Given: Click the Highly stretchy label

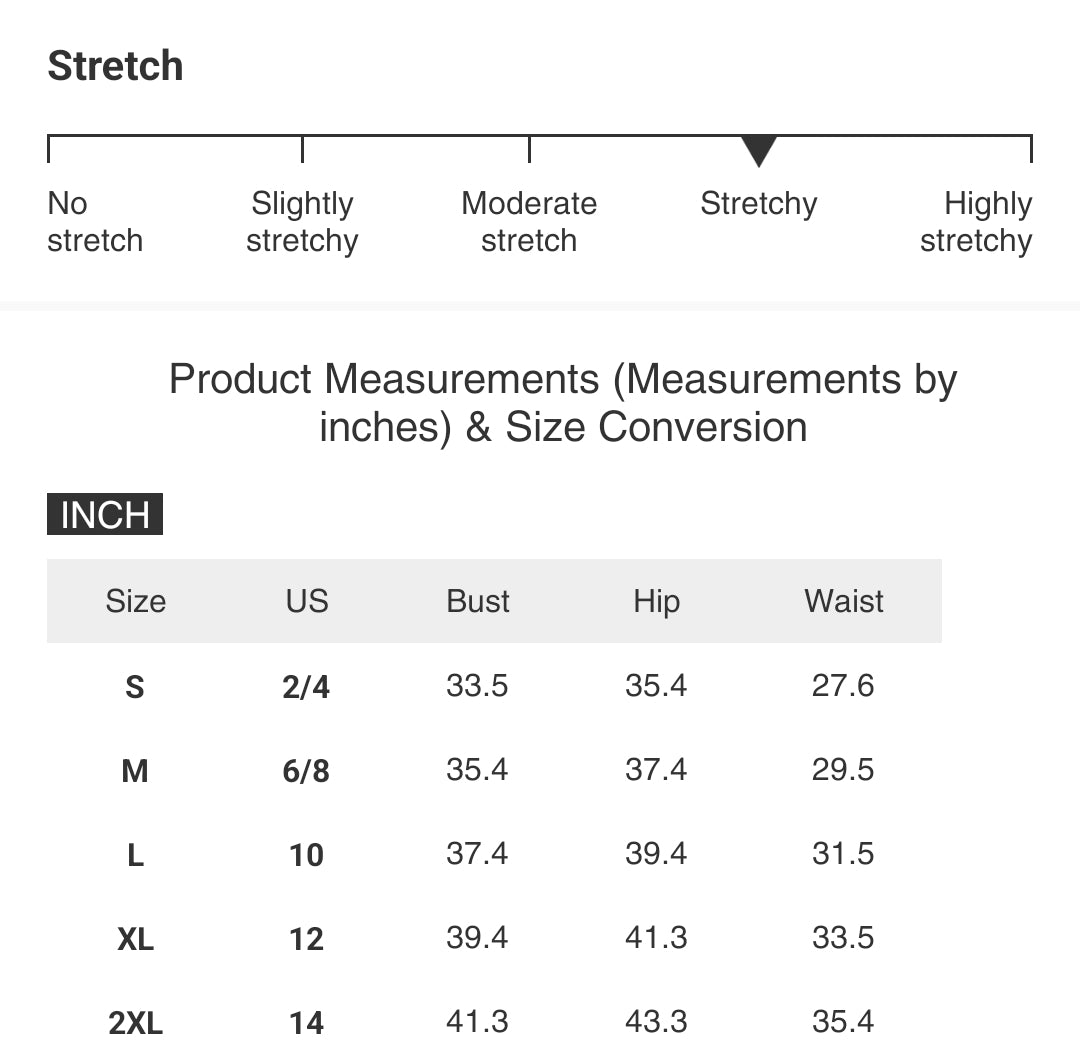Looking at the screenshot, I should 976,222.
